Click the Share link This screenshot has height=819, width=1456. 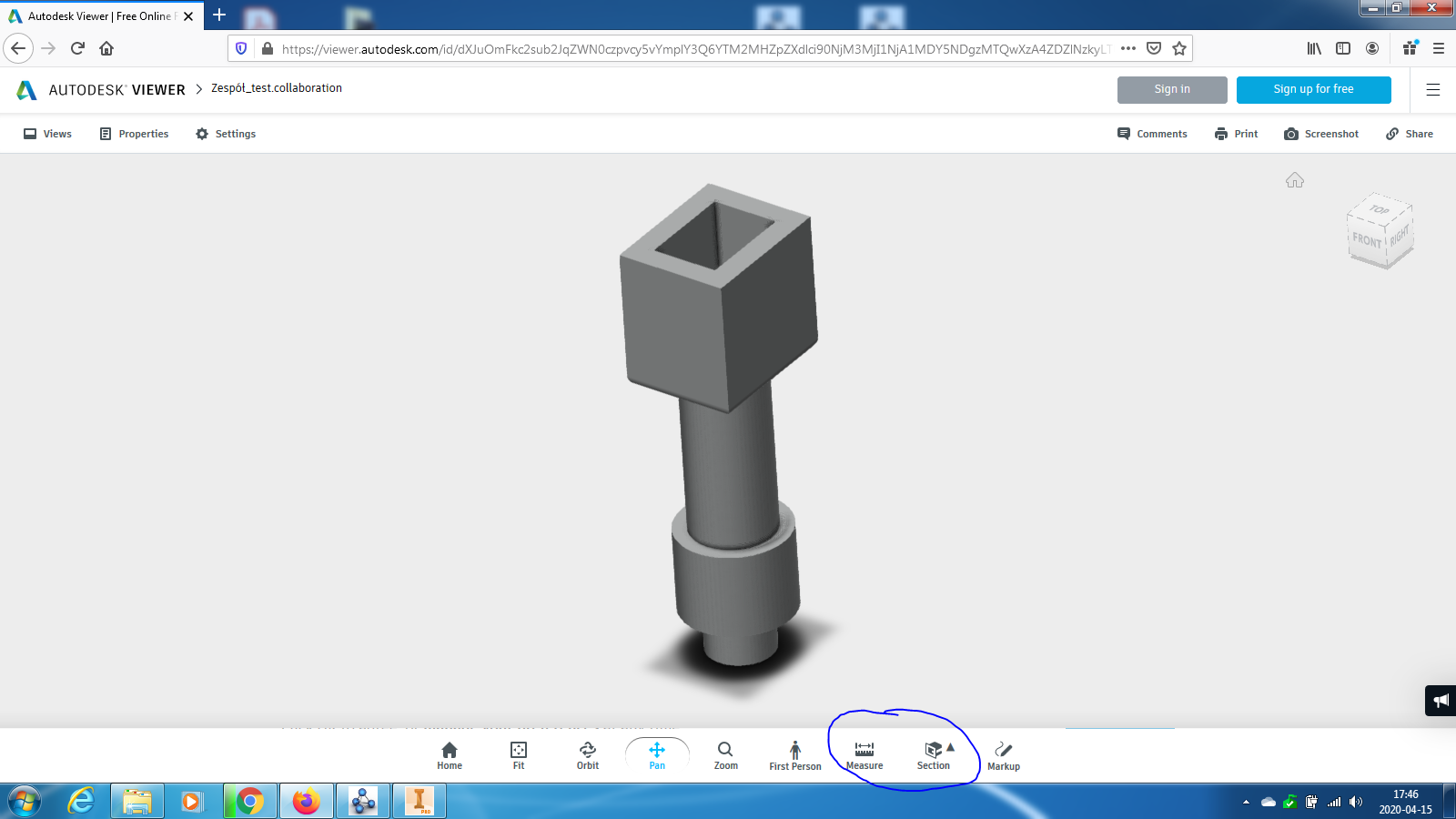pyautogui.click(x=1409, y=134)
